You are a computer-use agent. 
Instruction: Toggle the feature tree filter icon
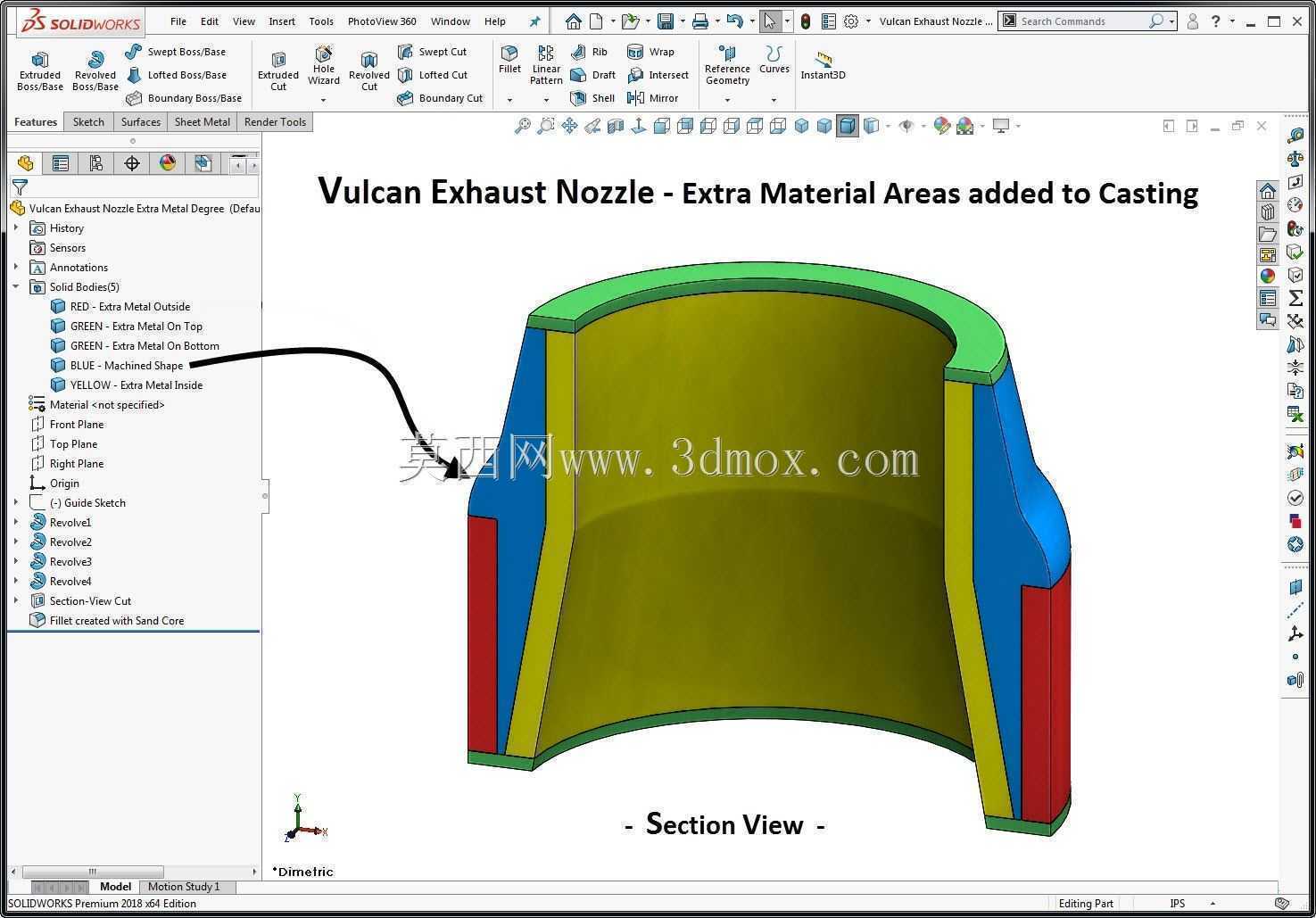[x=20, y=186]
